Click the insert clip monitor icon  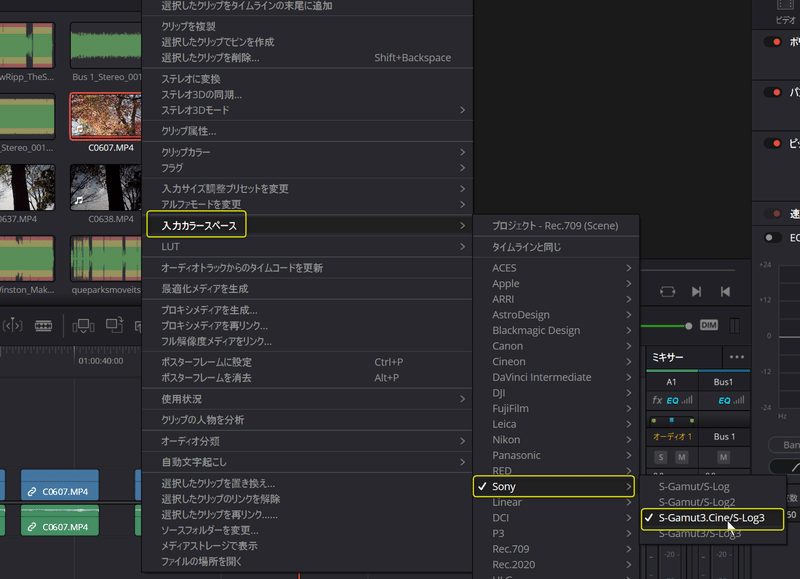83,325
